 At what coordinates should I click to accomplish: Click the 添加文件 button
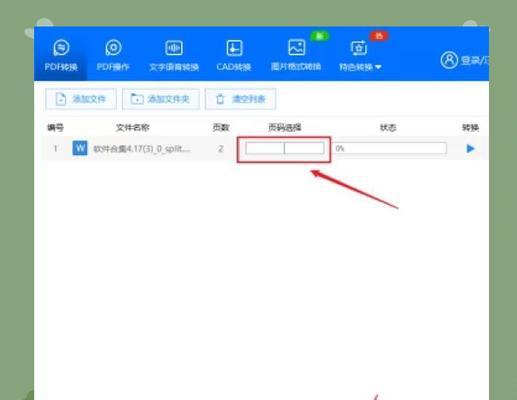click(x=81, y=99)
